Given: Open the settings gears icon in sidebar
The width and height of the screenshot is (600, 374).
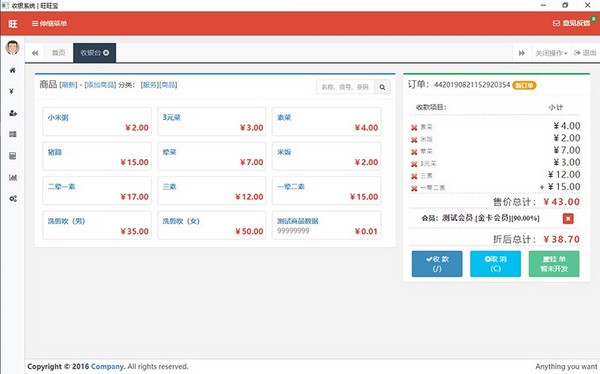Looking at the screenshot, I should tap(13, 199).
